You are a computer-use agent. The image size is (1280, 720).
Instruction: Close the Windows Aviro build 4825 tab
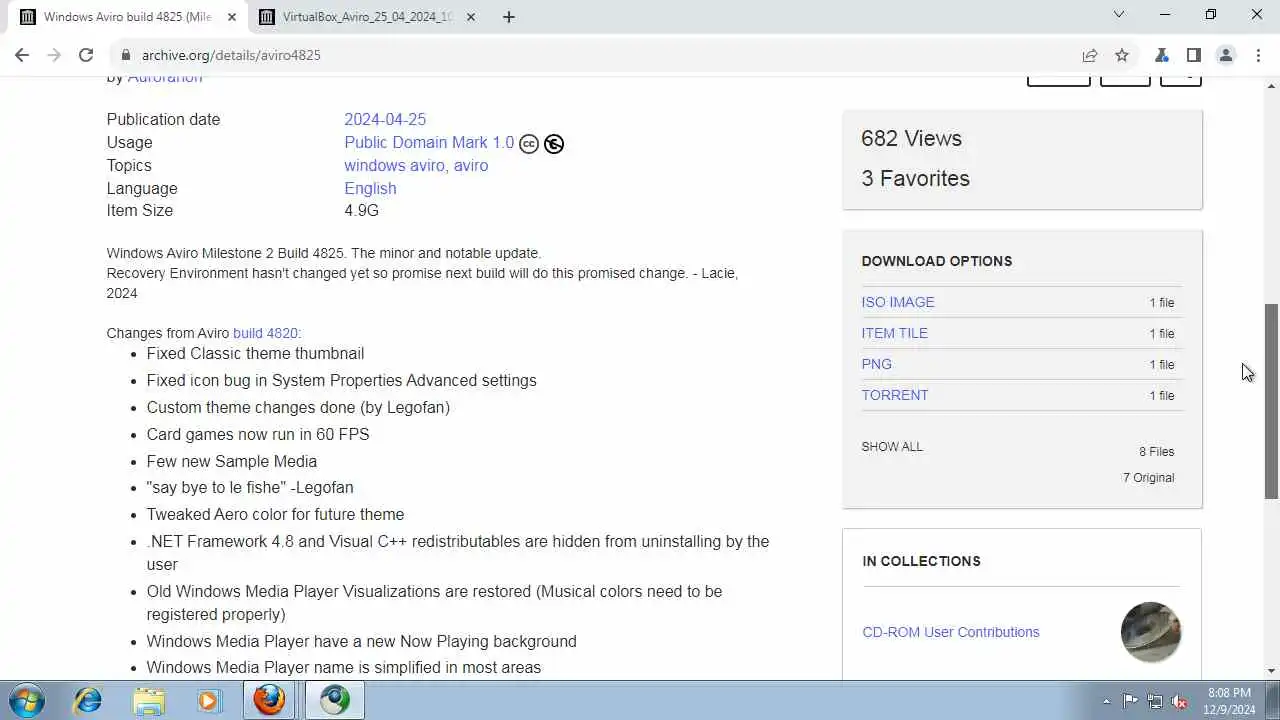point(232,17)
